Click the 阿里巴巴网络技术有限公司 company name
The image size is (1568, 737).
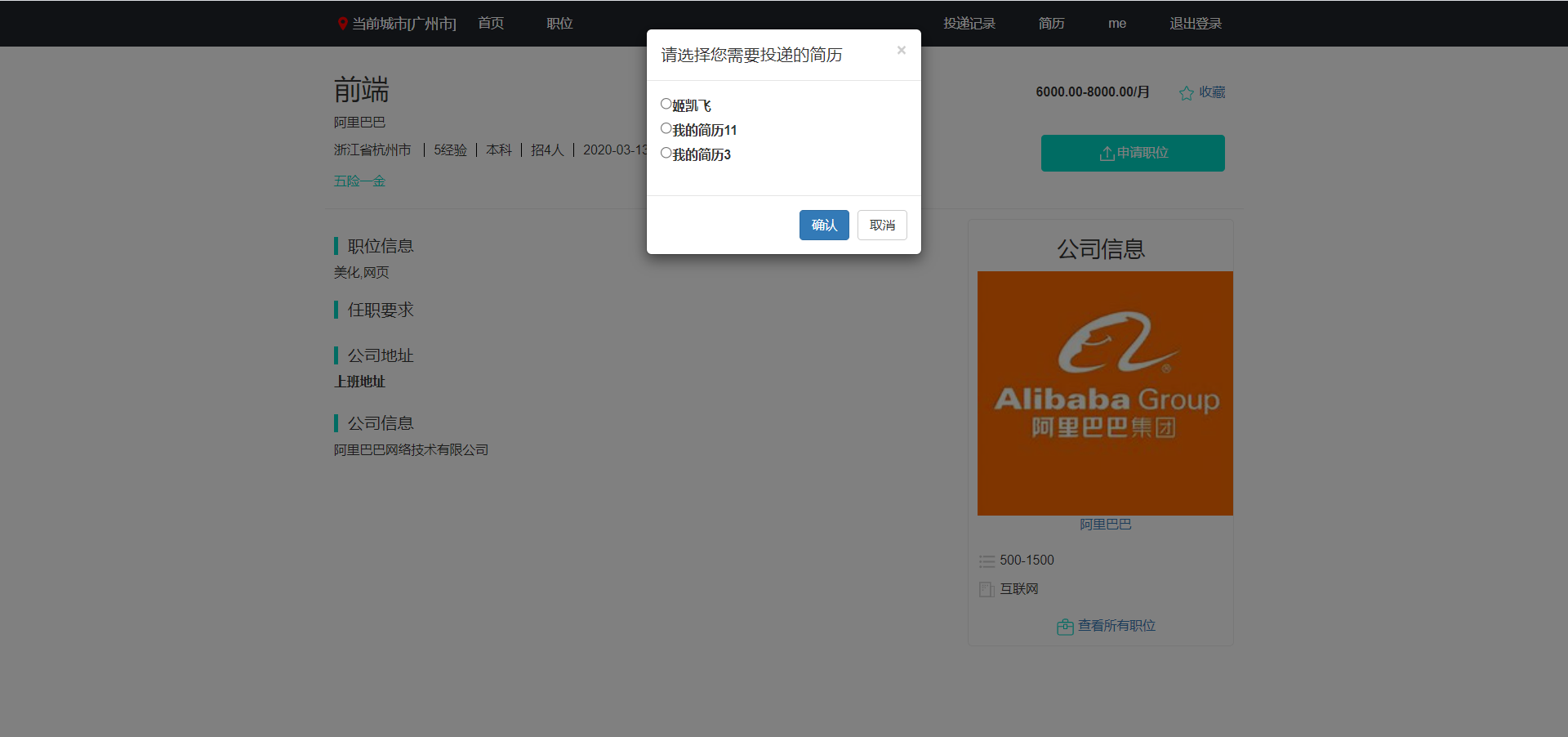[411, 450]
